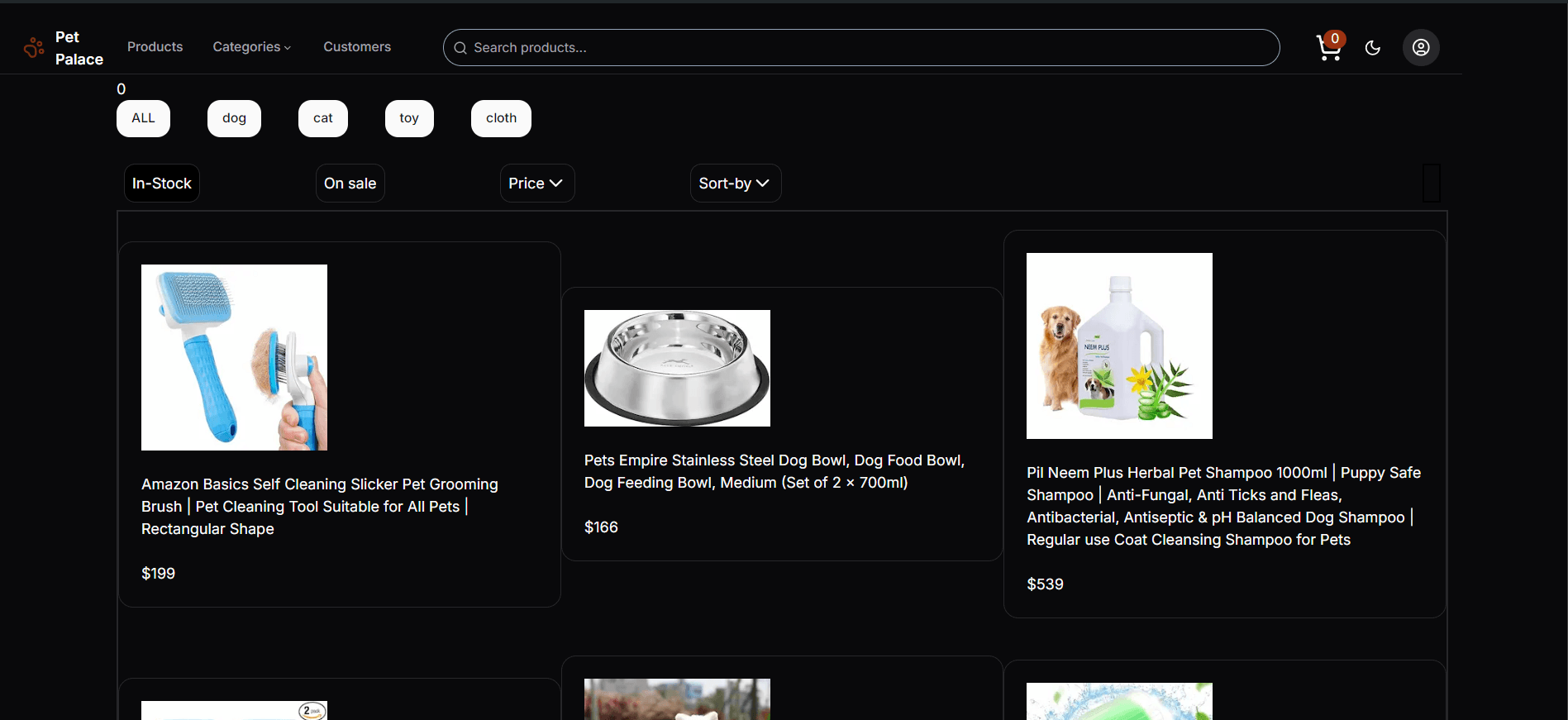The height and width of the screenshot is (720, 1568).
Task: Toggle the On sale filter
Action: coord(350,184)
